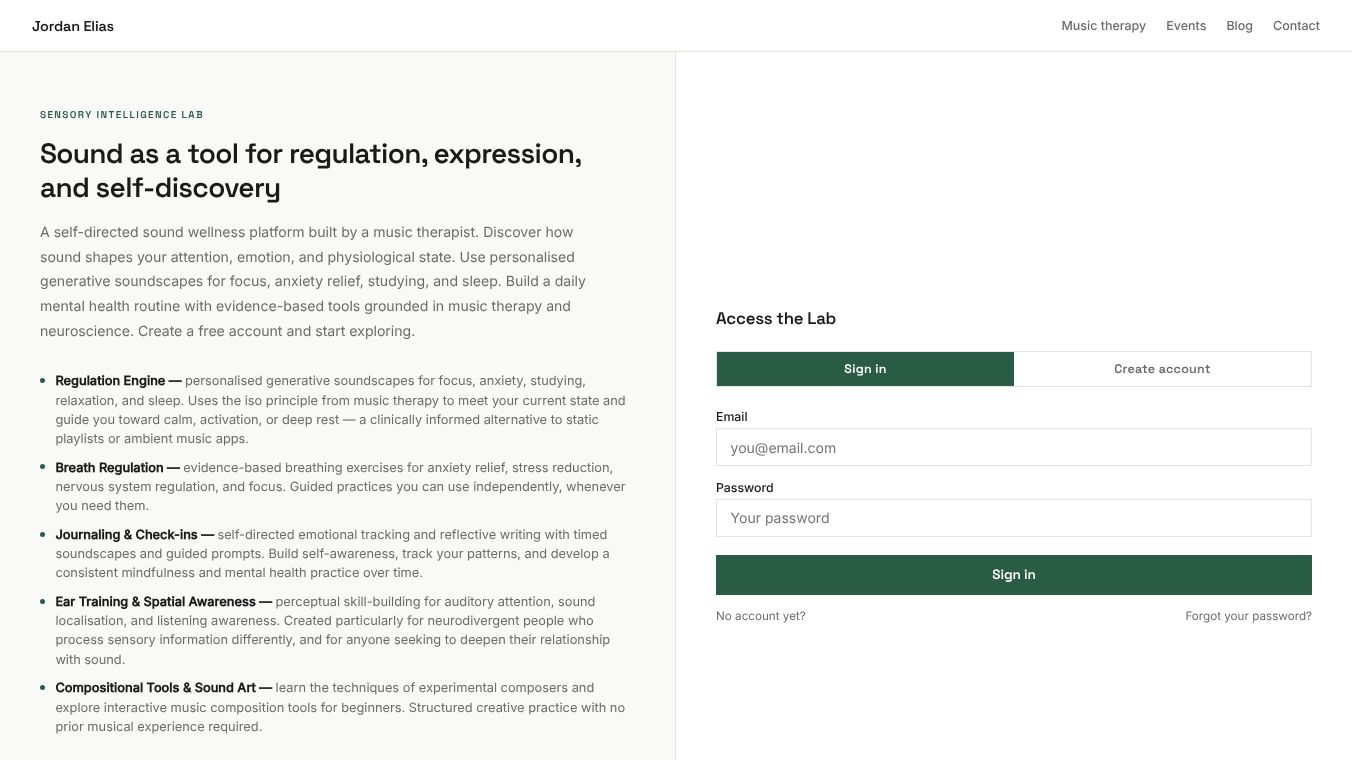Click the 'Forgot your password?' link
Image resolution: width=1352 pixels, height=760 pixels.
tap(1248, 616)
